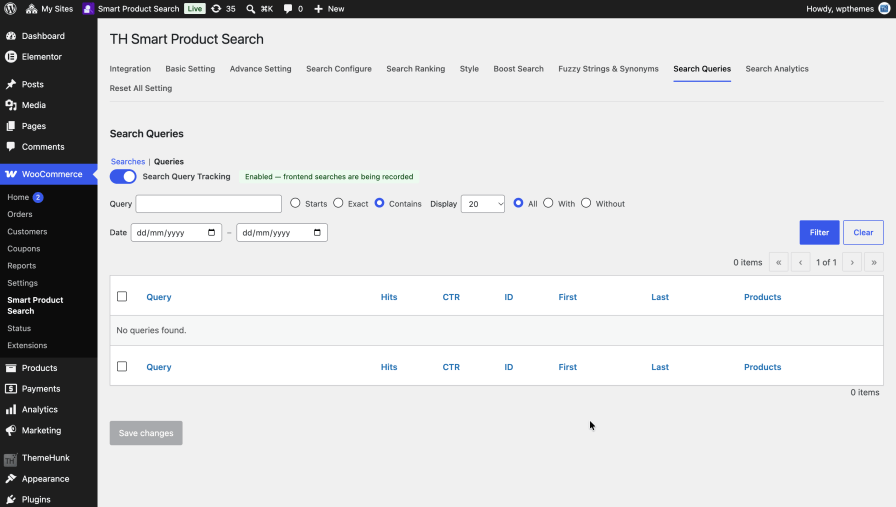Viewport: 896px width, 507px height.
Task: Go to next page of results
Action: [852, 262]
